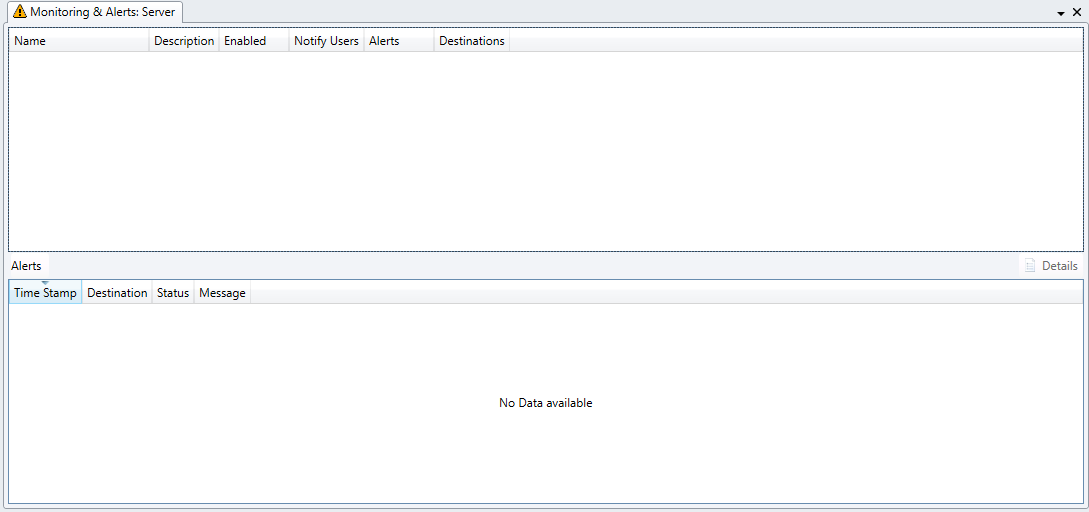Open alert Details via its text label
The width and height of the screenshot is (1089, 512).
coord(1060,266)
